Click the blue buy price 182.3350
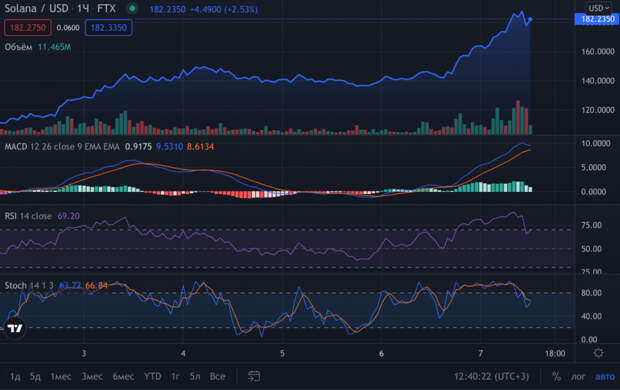The image size is (620, 390). (109, 28)
